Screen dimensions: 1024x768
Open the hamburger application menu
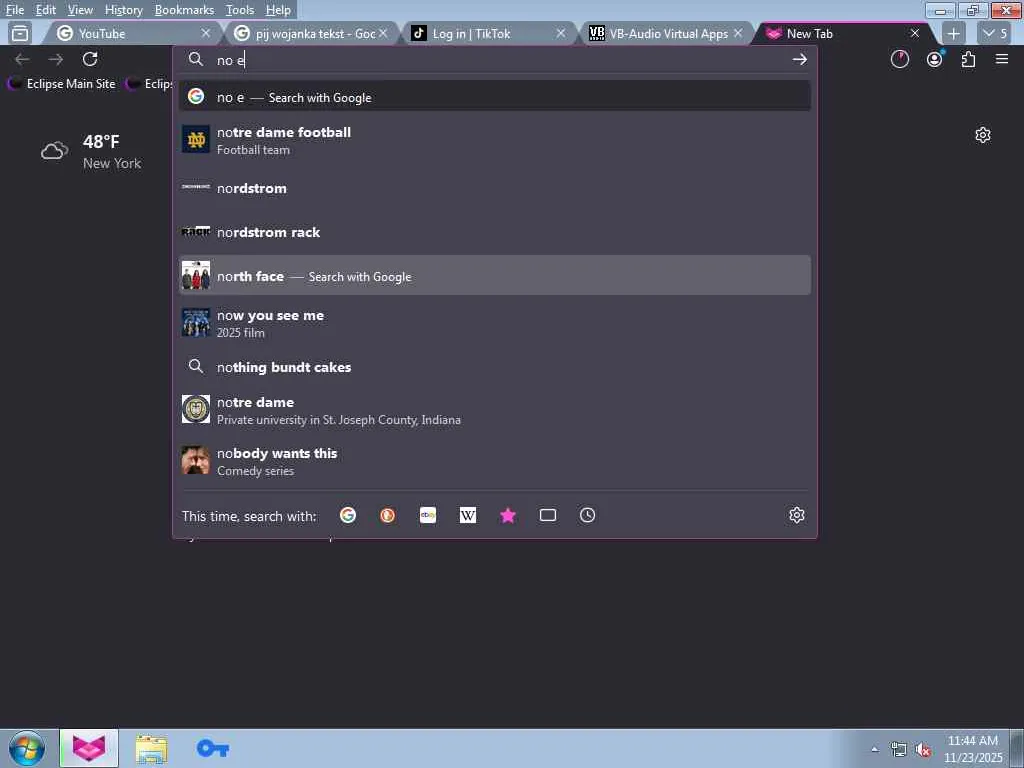tap(1002, 59)
